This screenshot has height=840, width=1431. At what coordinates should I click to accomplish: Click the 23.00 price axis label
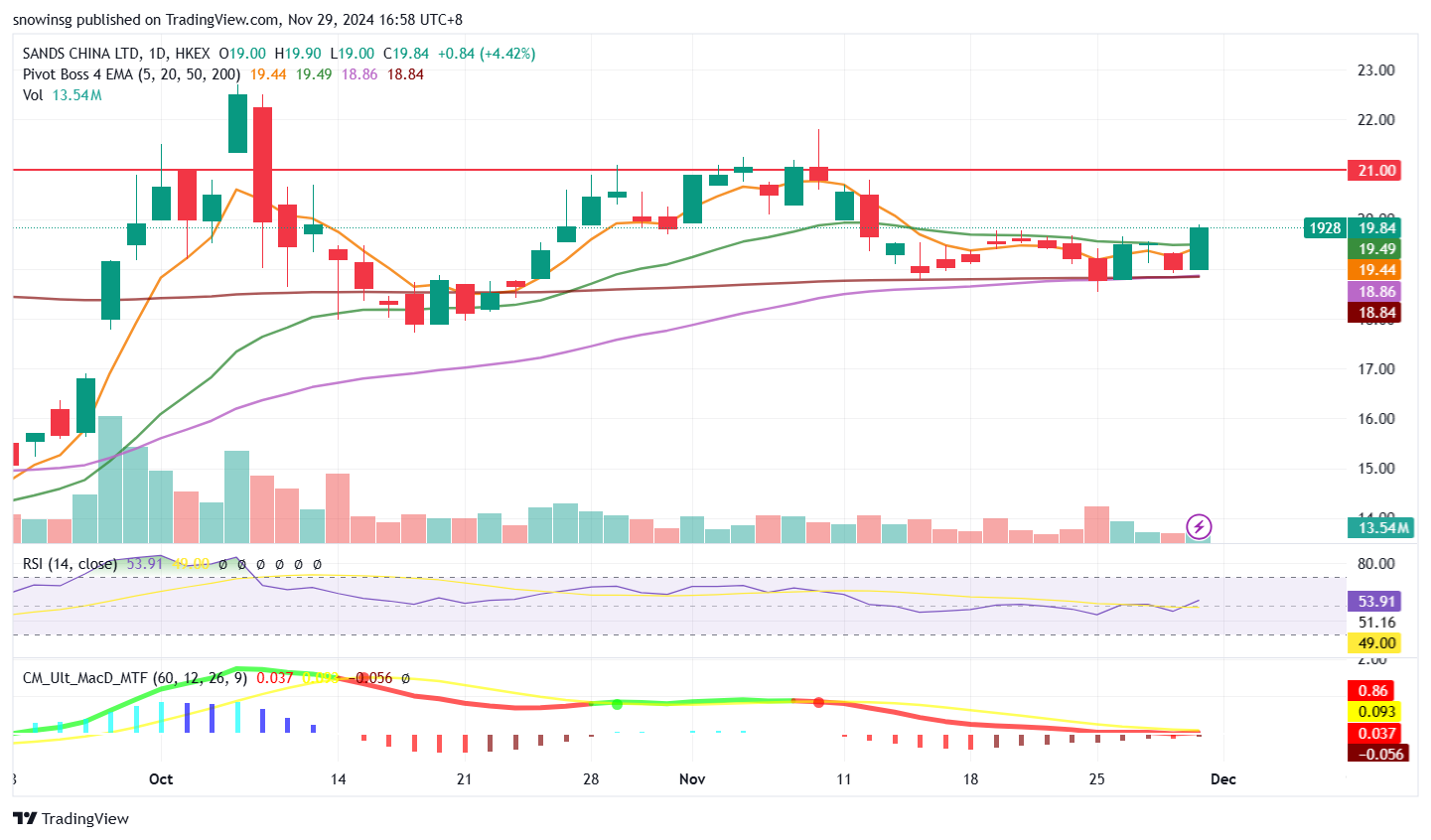[x=1375, y=70]
